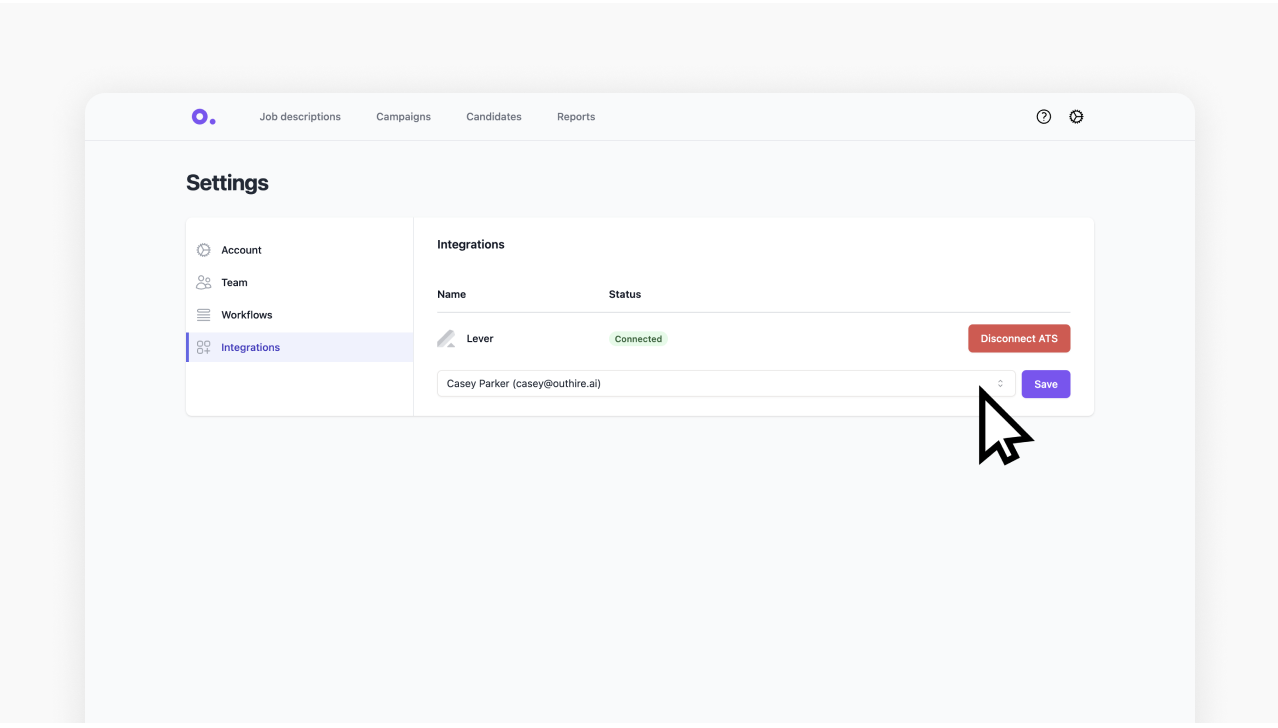Click the dropdown up-down arrows
The image size is (1278, 728).
[x=1000, y=384]
